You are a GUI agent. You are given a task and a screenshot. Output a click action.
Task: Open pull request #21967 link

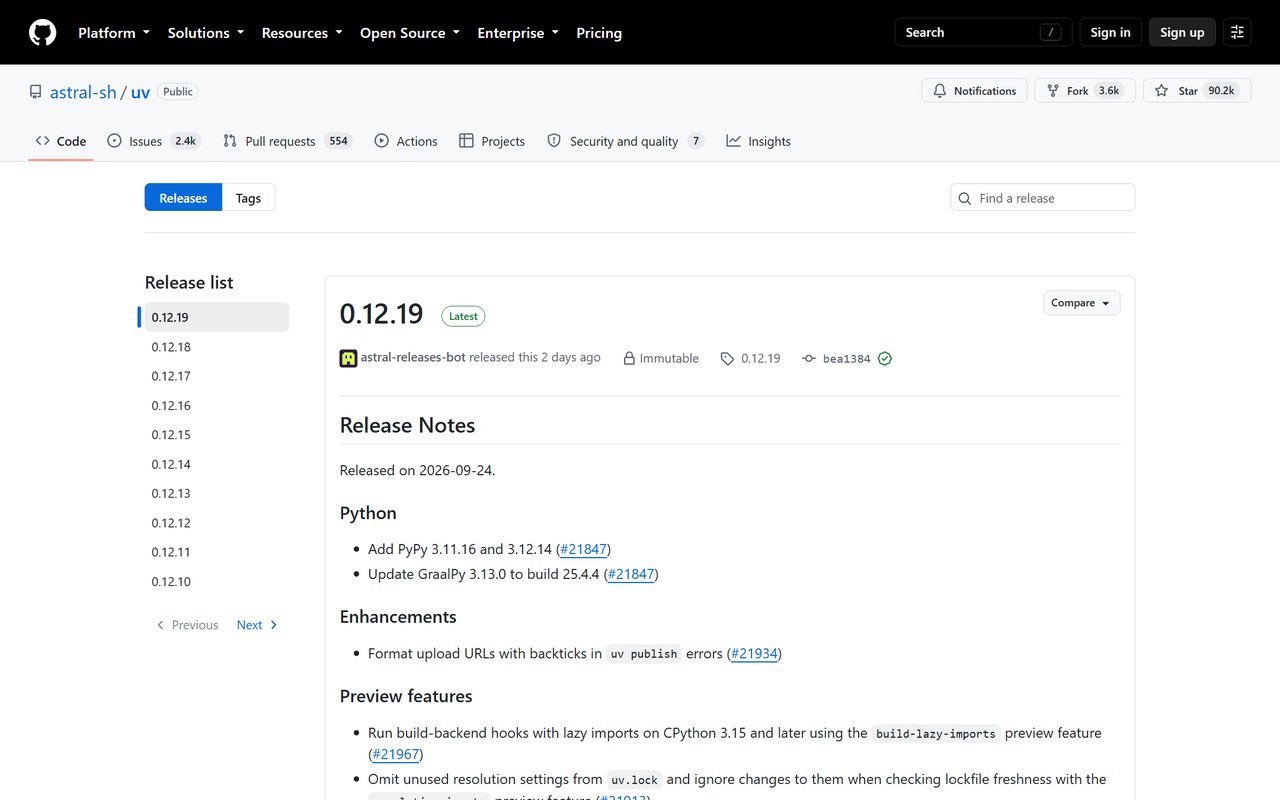pyautogui.click(x=395, y=755)
